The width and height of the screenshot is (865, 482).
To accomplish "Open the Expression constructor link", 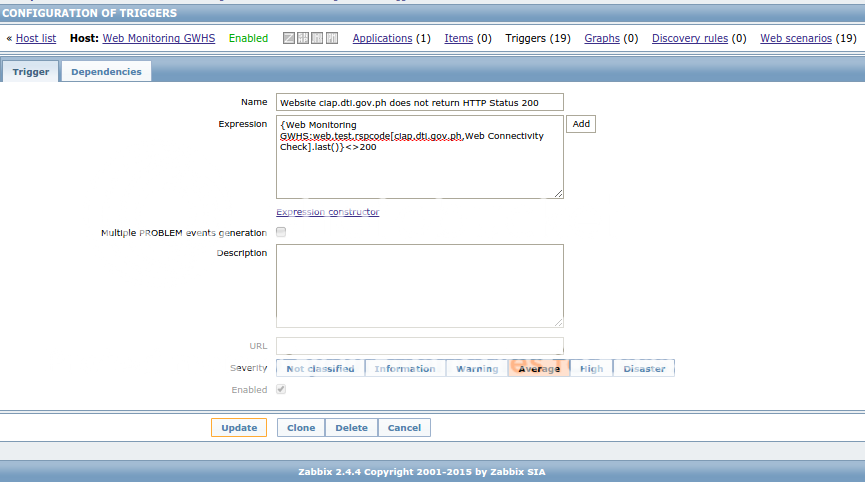I will [x=327, y=212].
